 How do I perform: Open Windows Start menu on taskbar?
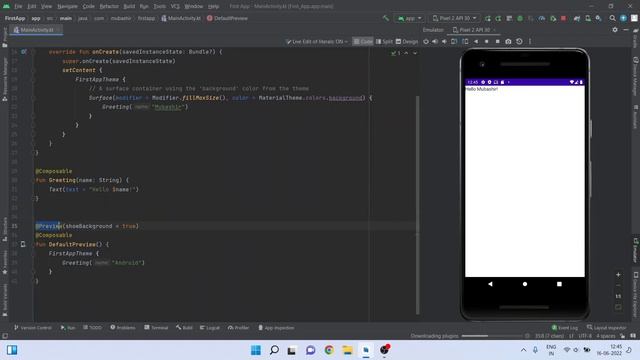click(256, 350)
